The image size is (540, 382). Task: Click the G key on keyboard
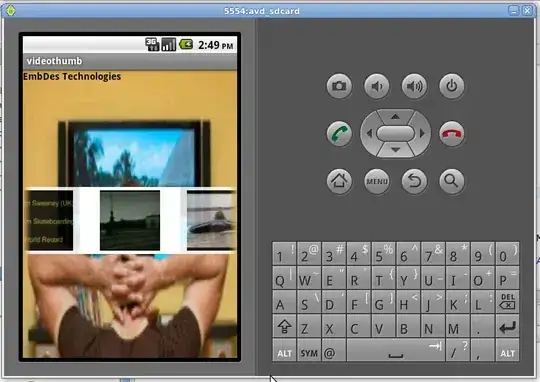(383, 302)
